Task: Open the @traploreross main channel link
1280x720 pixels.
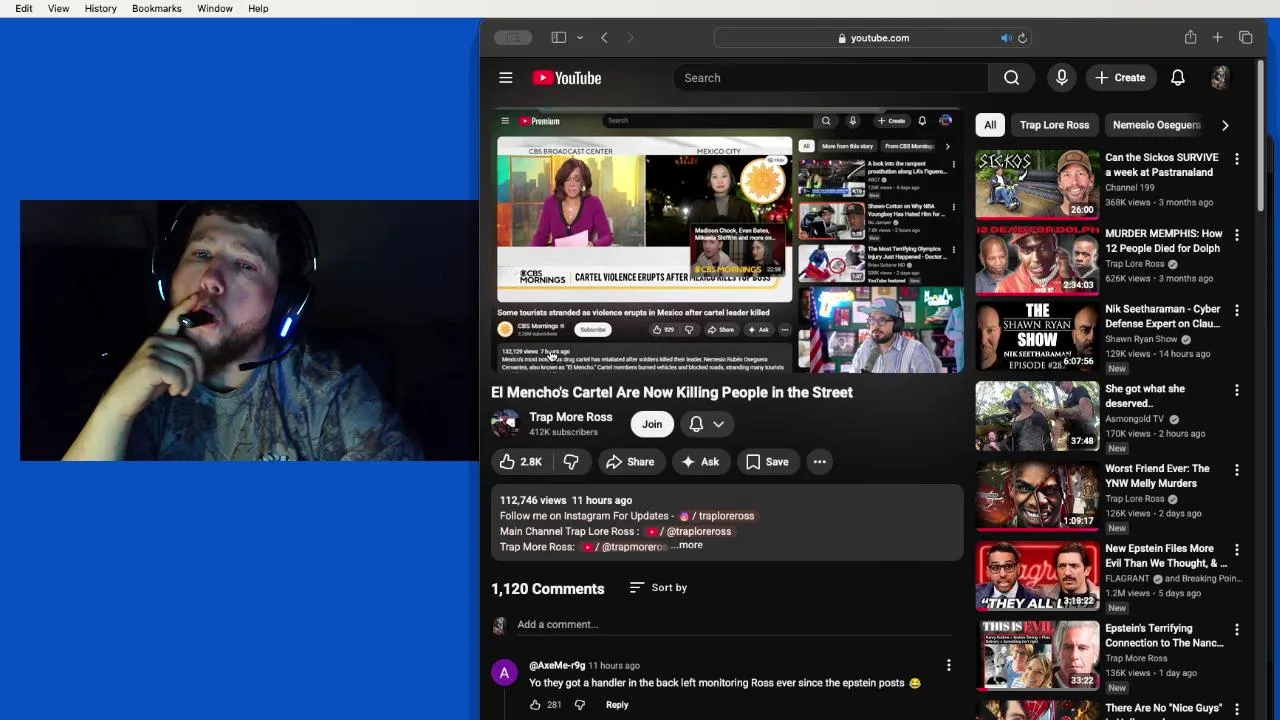Action: click(689, 532)
